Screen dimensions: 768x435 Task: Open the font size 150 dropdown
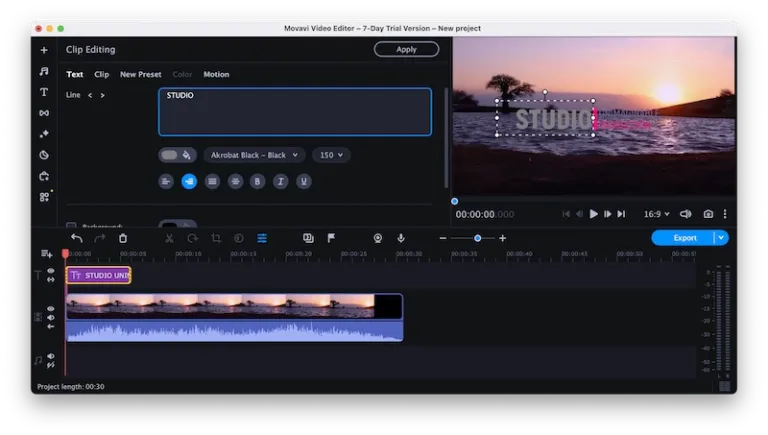331,155
